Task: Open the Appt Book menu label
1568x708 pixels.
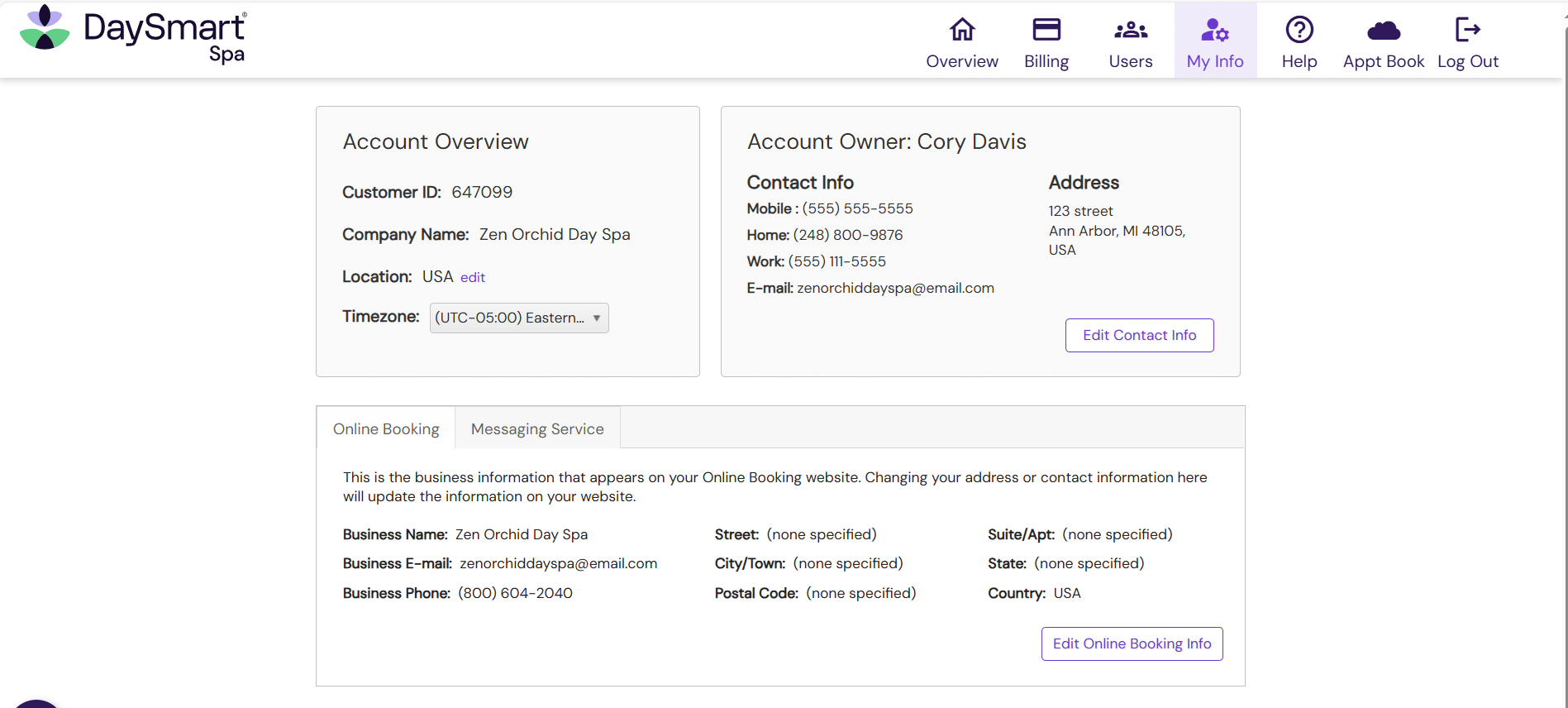Action: coord(1384,61)
